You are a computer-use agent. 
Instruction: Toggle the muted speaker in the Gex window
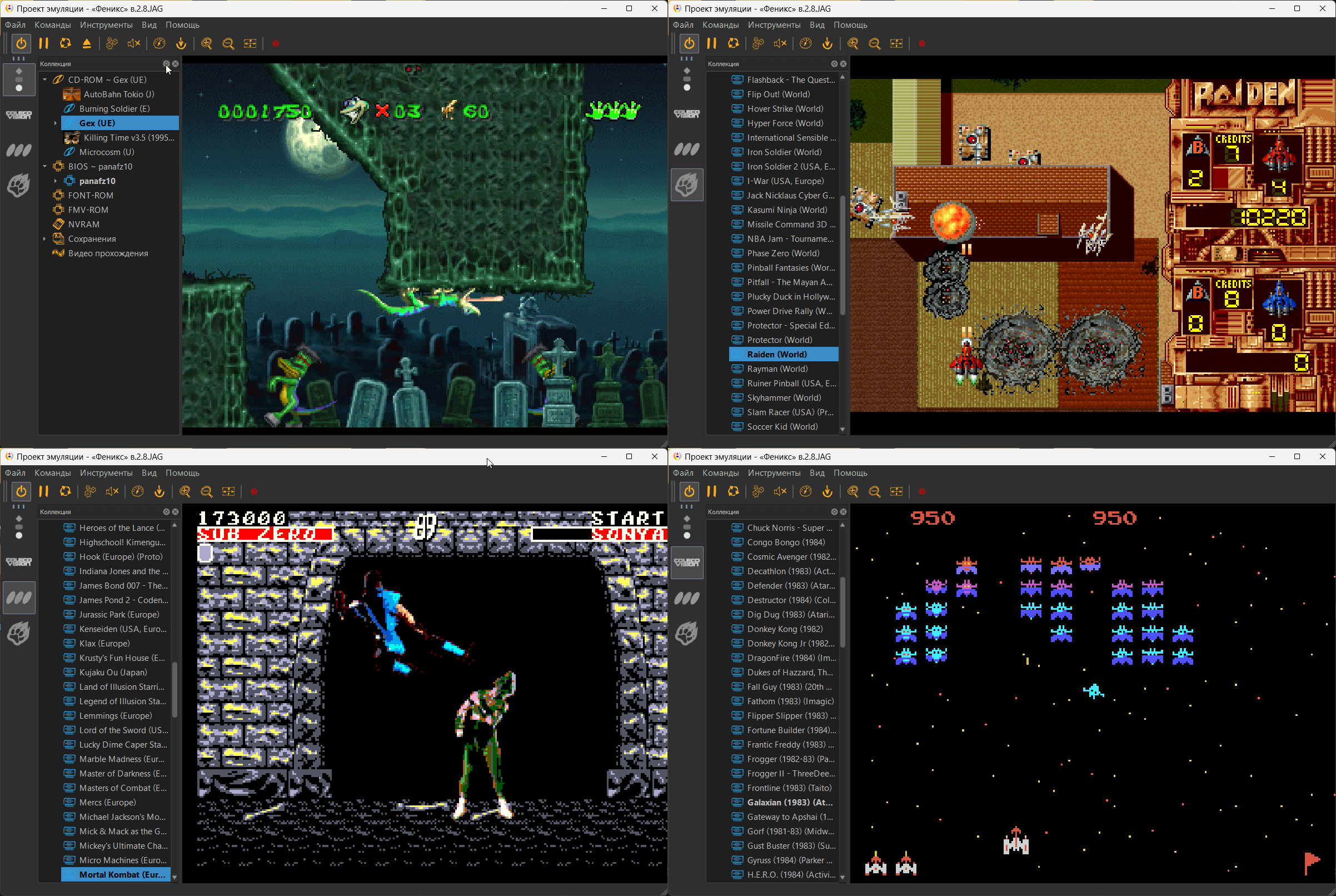pyautogui.click(x=134, y=43)
